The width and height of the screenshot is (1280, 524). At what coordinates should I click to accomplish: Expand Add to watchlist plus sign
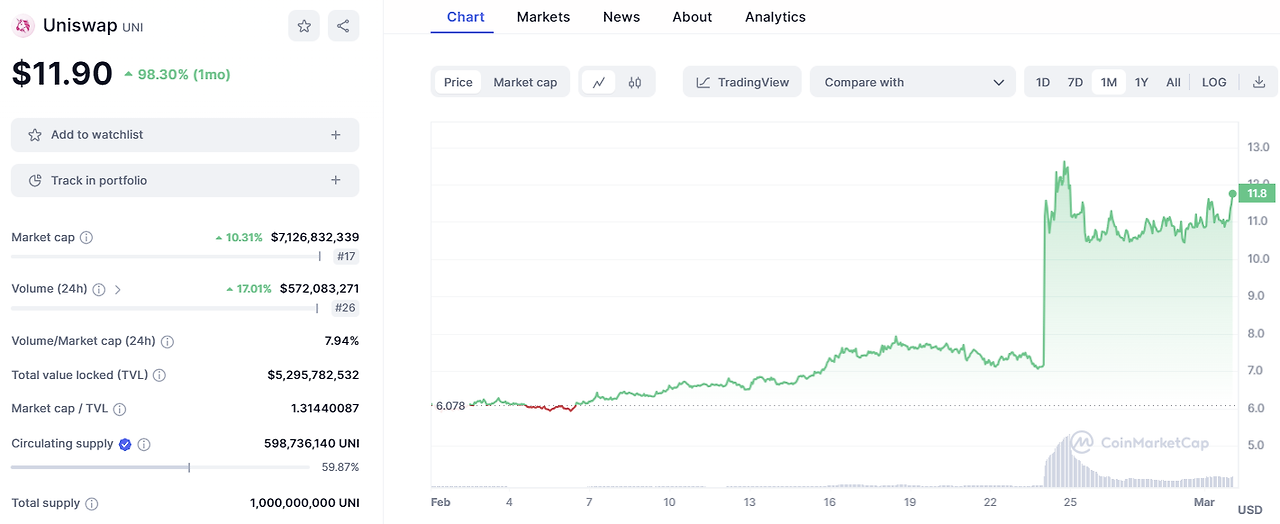tap(336, 135)
